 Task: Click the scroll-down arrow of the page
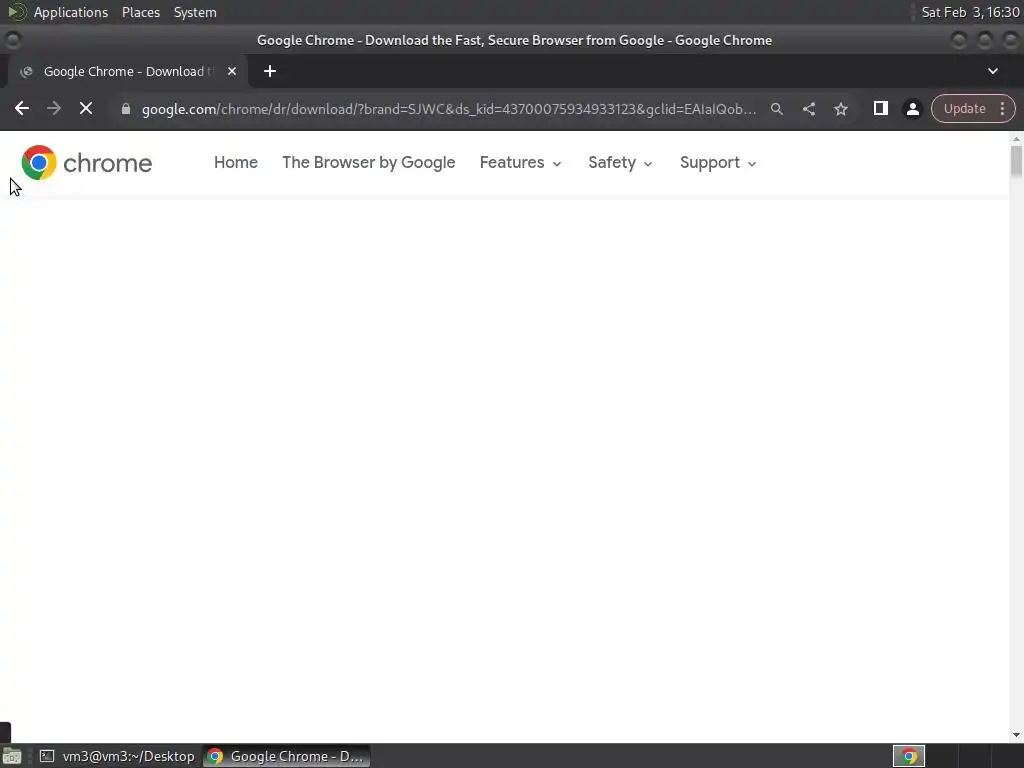(1016, 735)
